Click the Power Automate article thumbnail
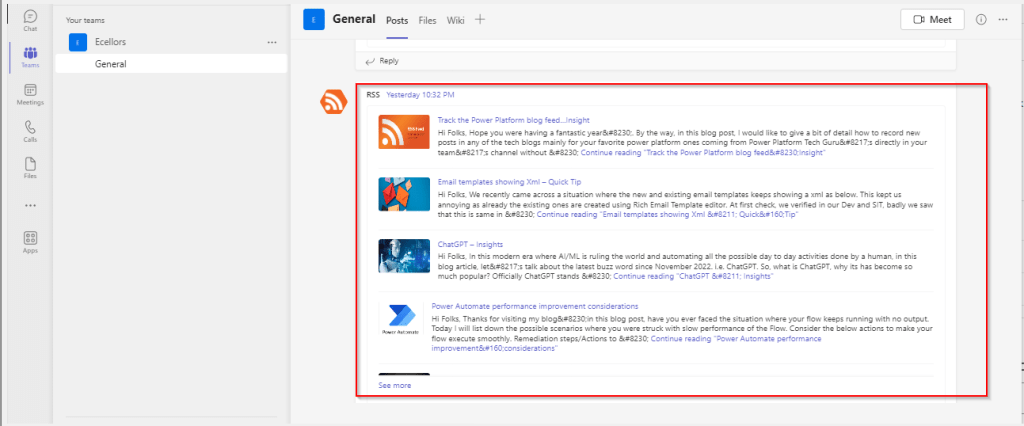This screenshot has height=426, width=1024. pos(404,318)
